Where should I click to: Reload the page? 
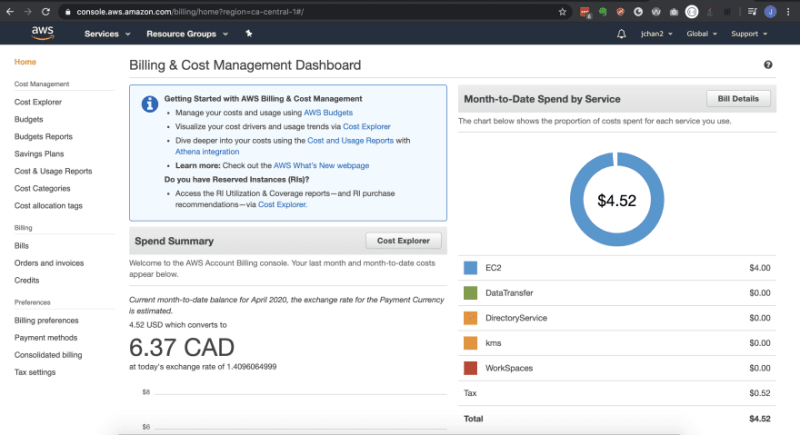45,12
